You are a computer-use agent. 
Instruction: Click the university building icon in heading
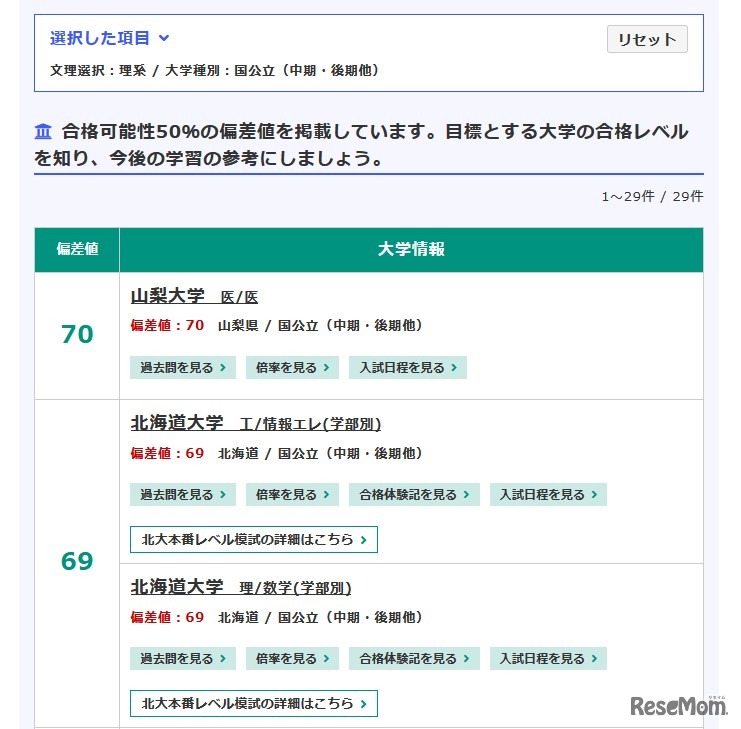(43, 131)
